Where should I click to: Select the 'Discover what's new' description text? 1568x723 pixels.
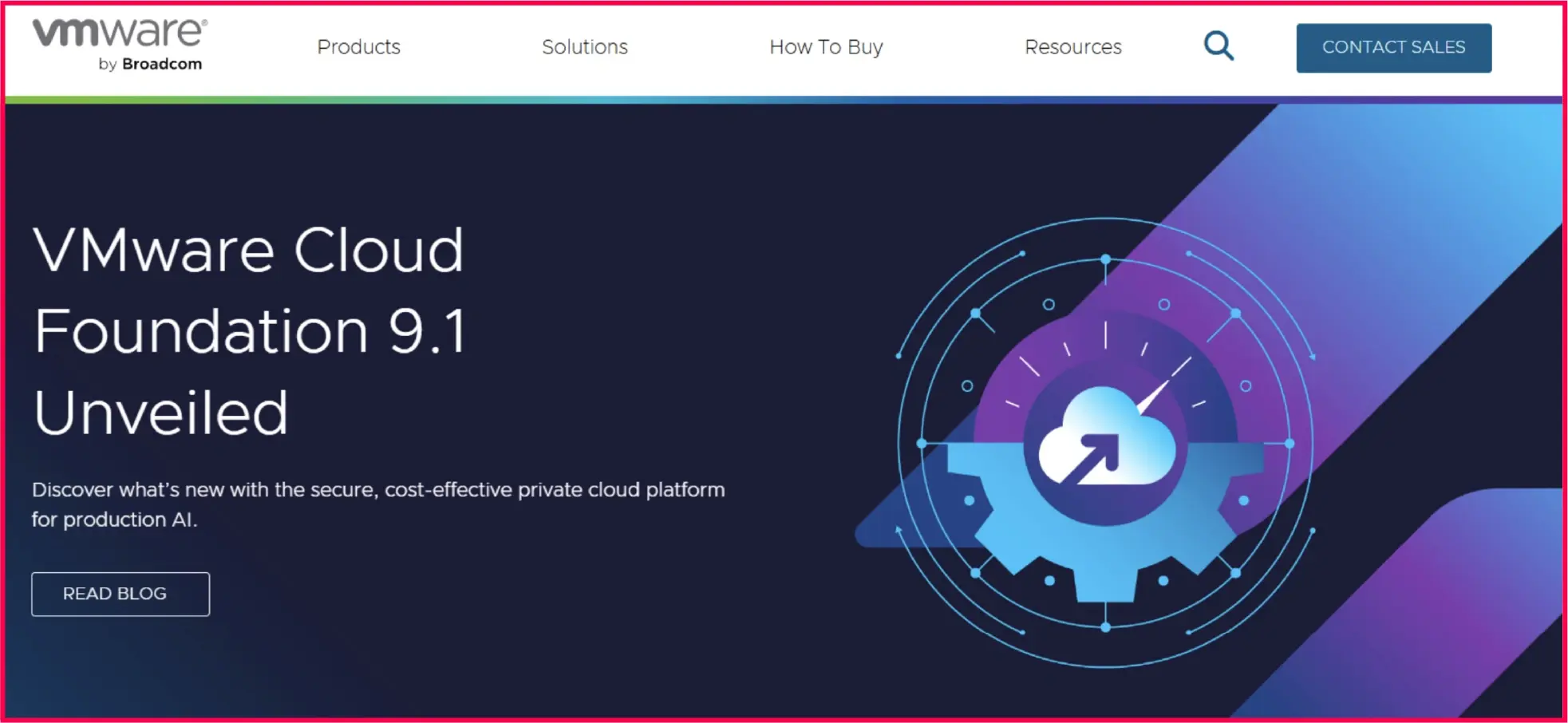tap(378, 504)
